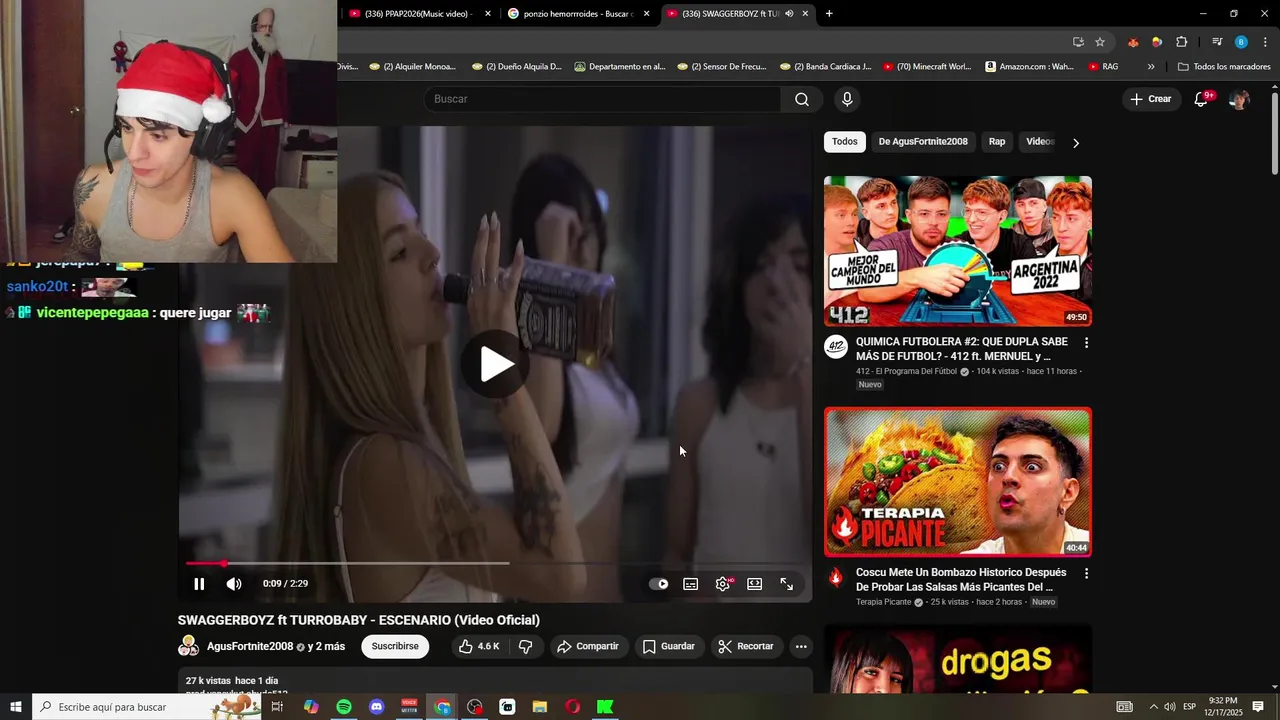The height and width of the screenshot is (720, 1280).
Task: Select the Rap filter chip
Action: 997,142
